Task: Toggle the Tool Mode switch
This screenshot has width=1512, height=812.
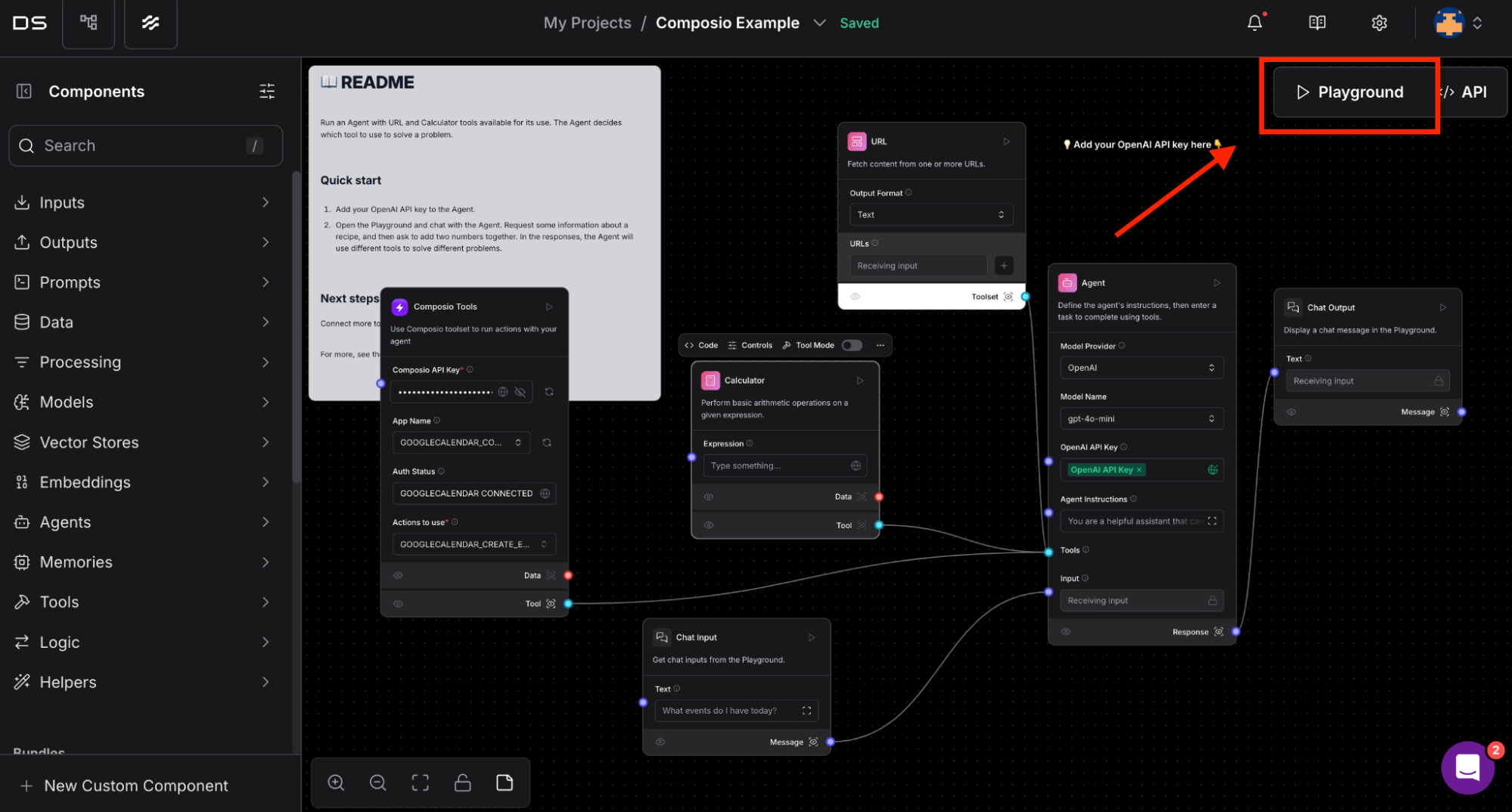Action: 852,345
